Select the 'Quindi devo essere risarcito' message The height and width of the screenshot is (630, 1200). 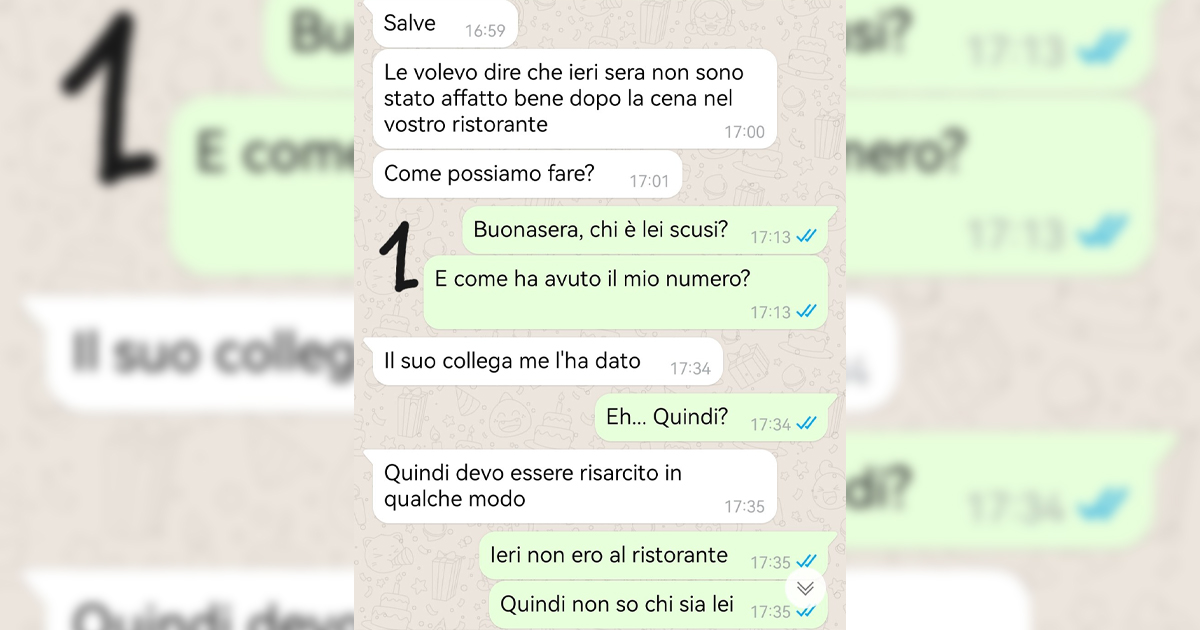(x=575, y=486)
